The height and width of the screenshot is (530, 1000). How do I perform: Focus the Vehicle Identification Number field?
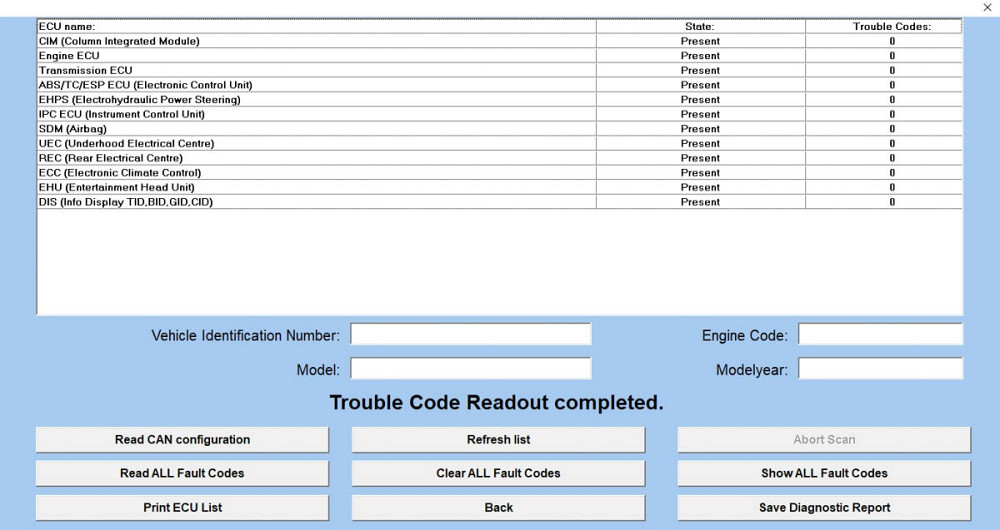click(471, 334)
